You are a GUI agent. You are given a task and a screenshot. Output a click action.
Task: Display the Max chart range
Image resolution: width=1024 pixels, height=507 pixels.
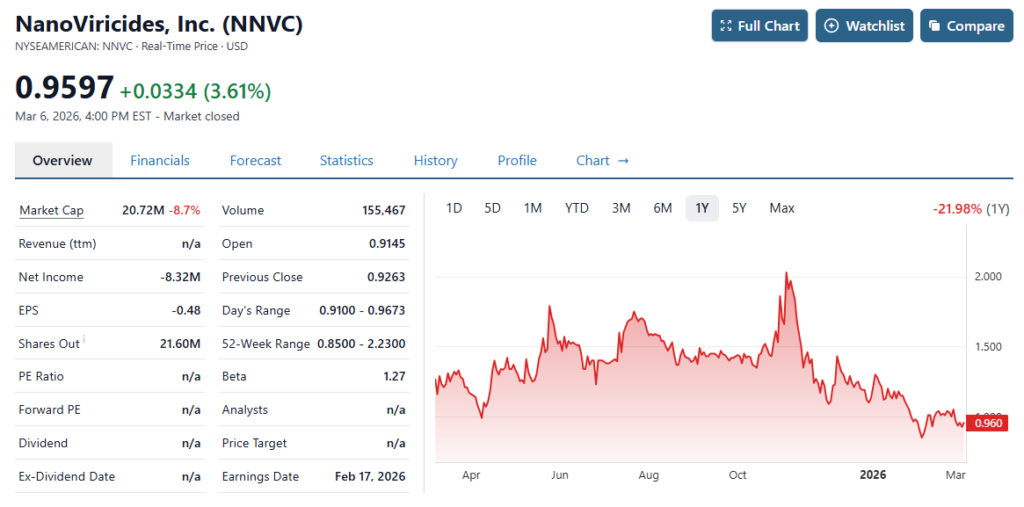782,208
